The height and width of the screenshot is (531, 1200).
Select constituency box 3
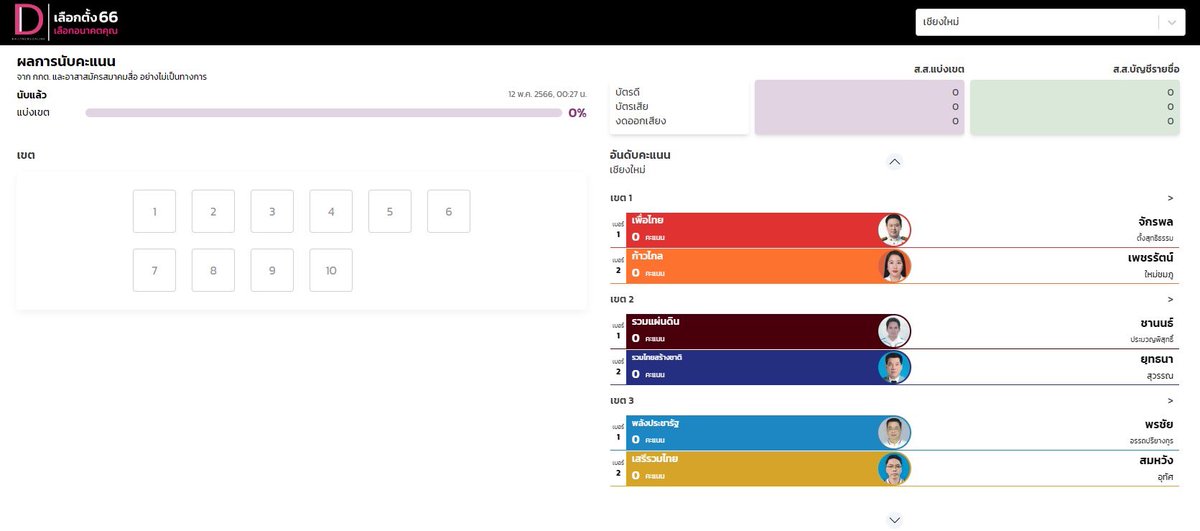coord(272,212)
